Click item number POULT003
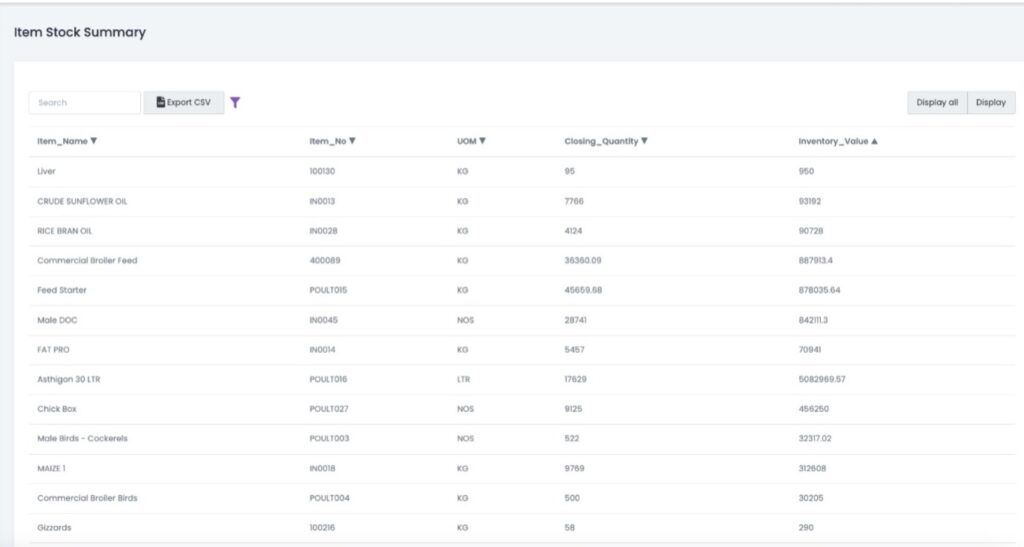Screen dimensions: 1024x547 (329, 438)
